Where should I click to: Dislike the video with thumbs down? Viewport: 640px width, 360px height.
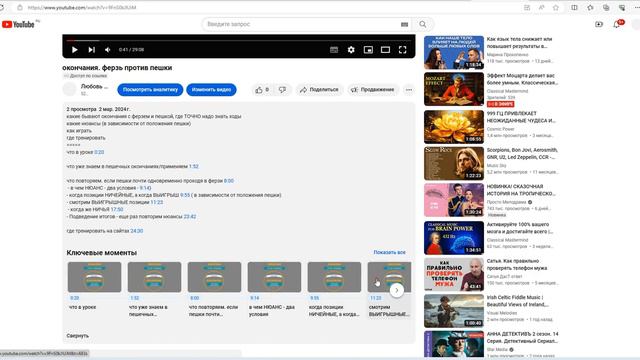[x=282, y=90]
